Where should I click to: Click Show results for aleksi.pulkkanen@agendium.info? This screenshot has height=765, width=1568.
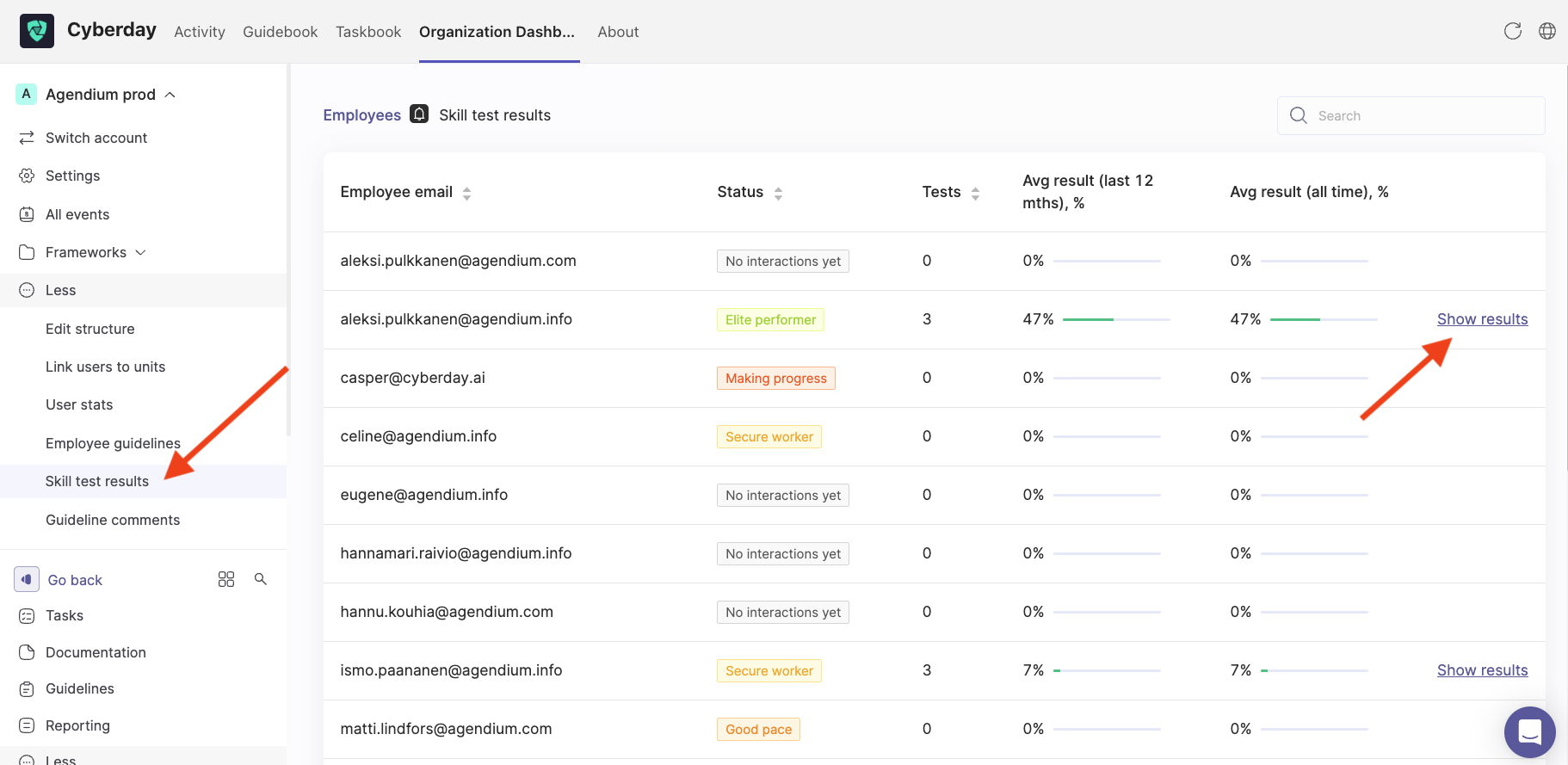1483,319
